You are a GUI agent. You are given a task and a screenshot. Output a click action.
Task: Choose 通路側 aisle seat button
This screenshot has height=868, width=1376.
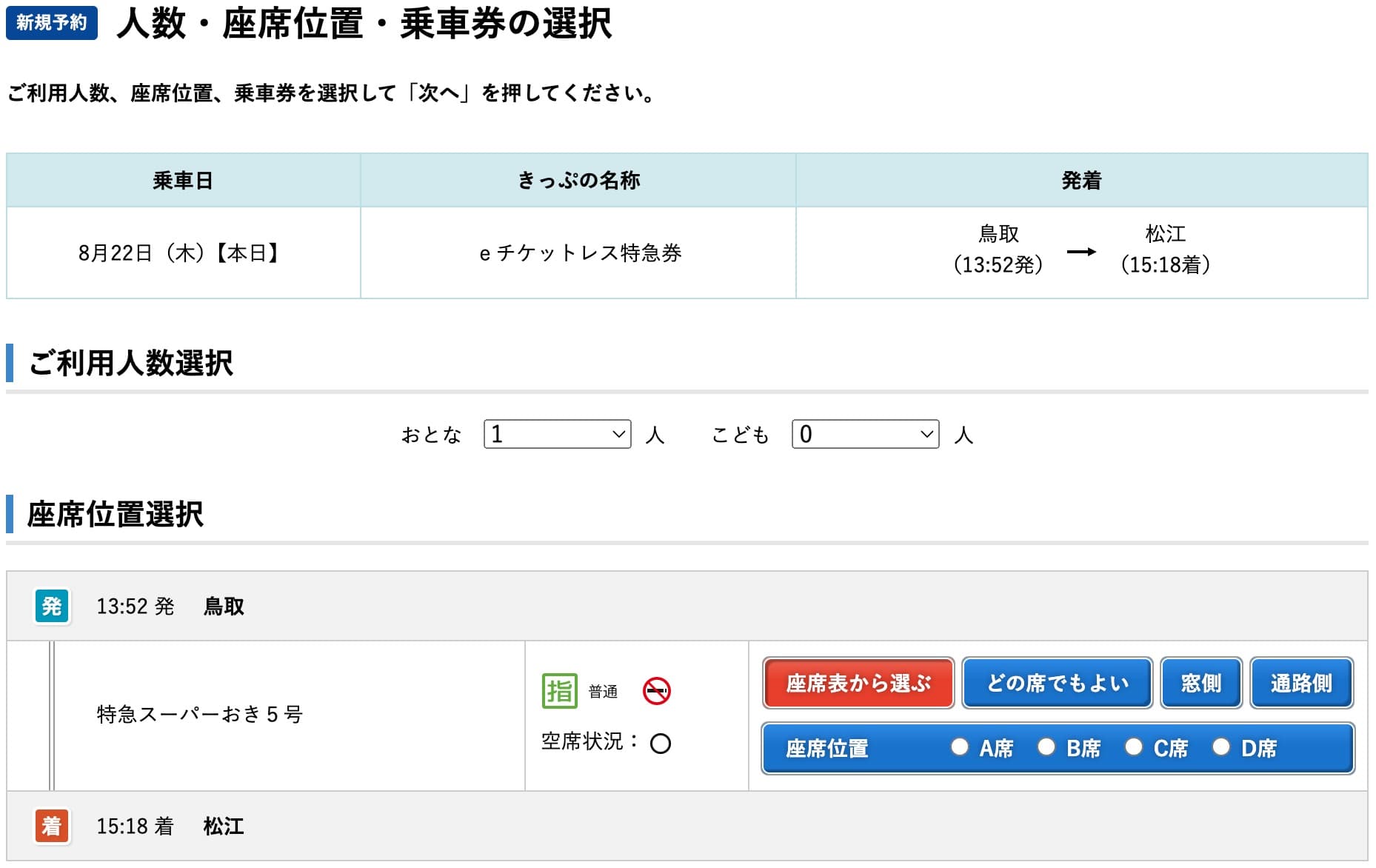point(1302,683)
